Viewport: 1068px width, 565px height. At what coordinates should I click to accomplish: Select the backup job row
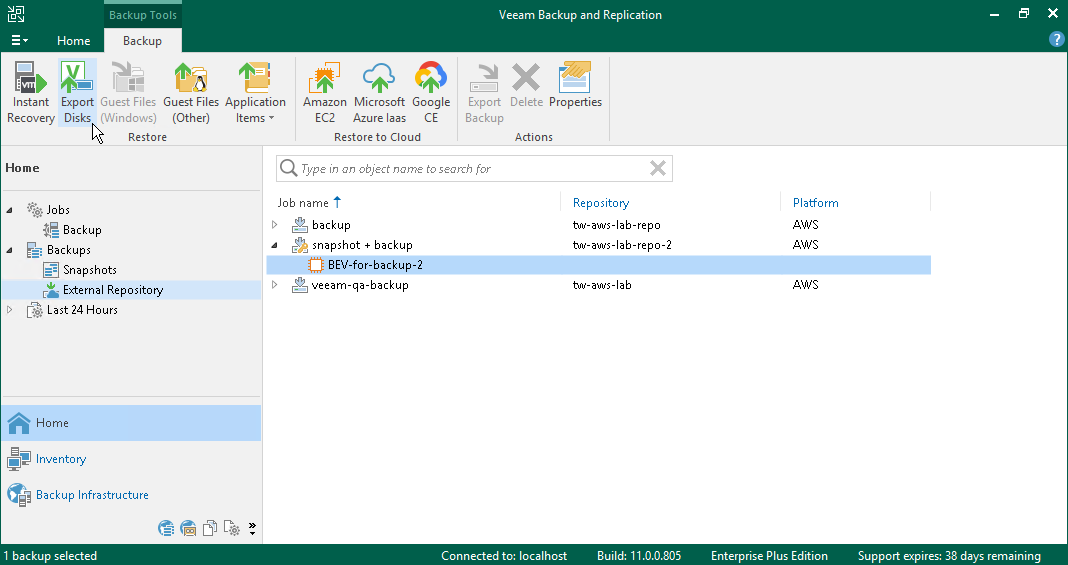click(599, 225)
